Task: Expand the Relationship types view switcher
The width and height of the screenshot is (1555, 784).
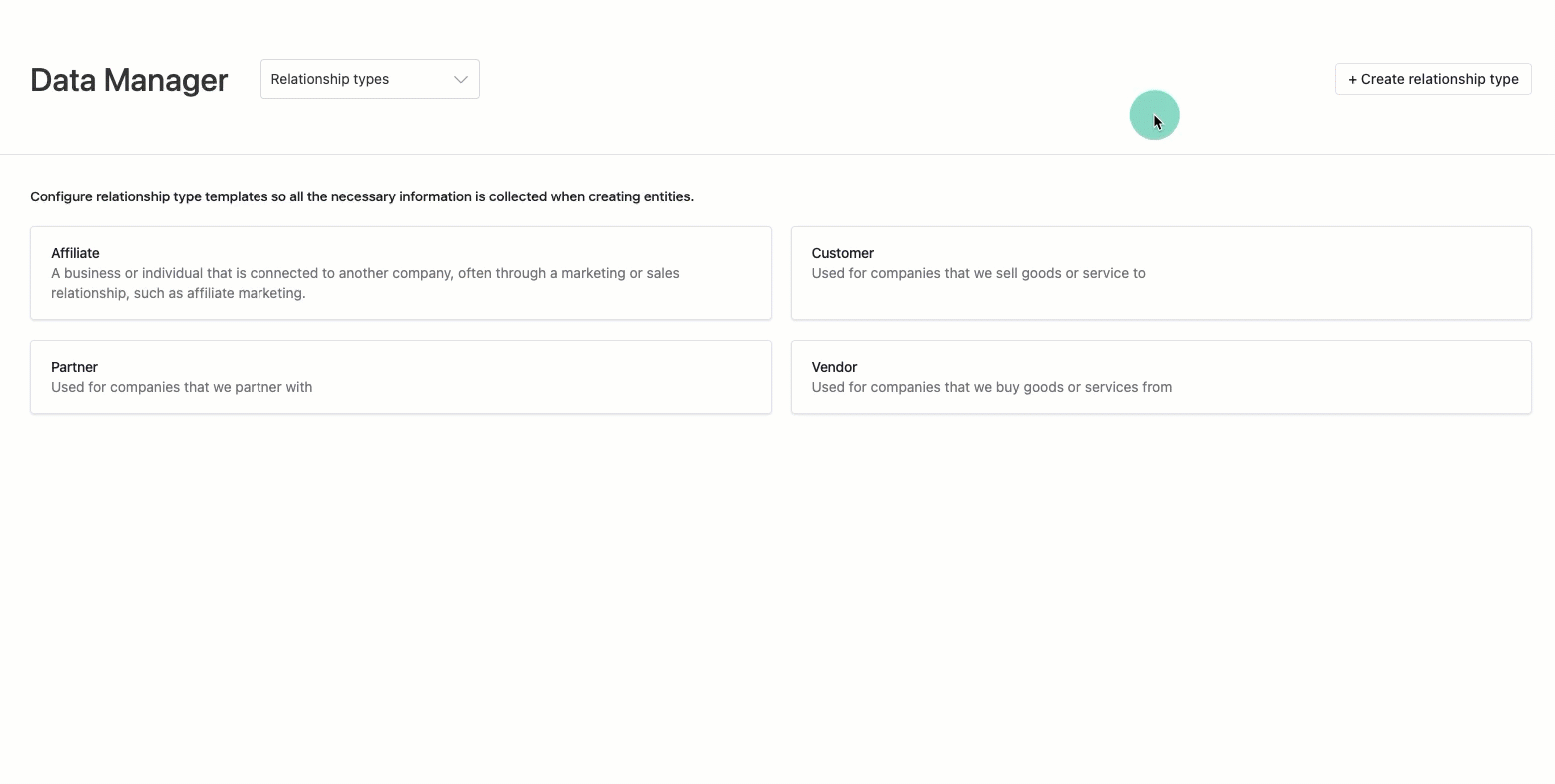Action: (x=369, y=79)
